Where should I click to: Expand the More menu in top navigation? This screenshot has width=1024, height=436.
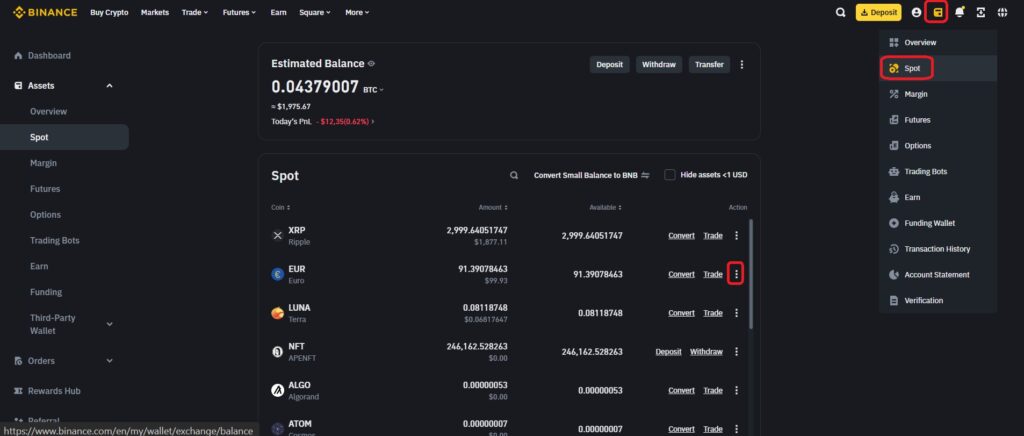point(357,12)
